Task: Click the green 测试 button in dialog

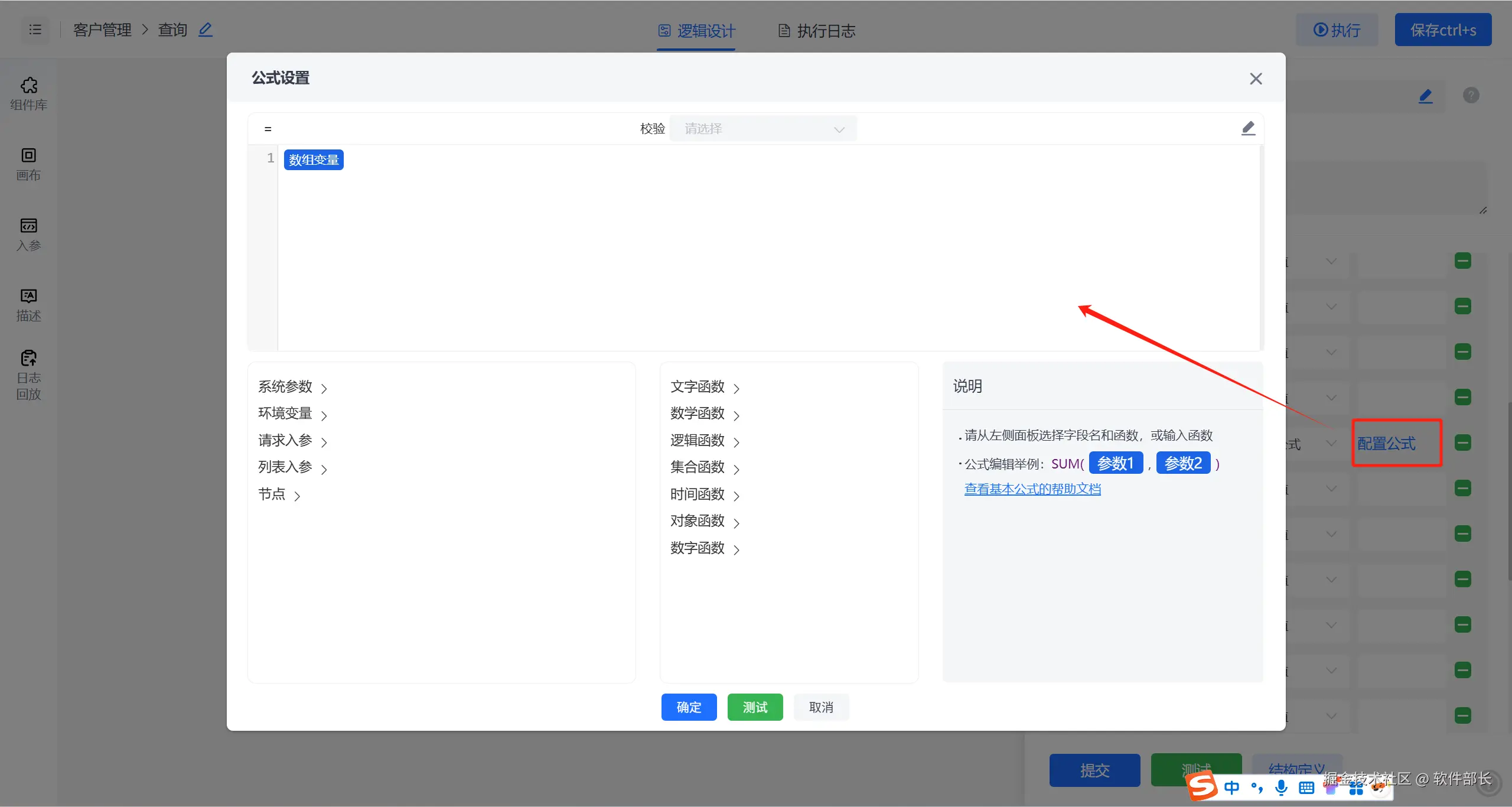Action: (x=755, y=707)
